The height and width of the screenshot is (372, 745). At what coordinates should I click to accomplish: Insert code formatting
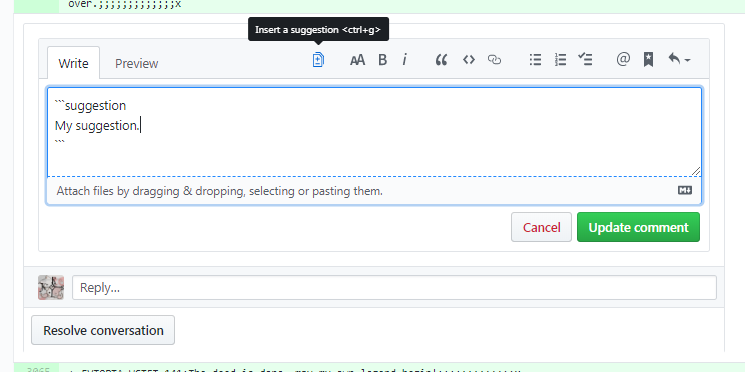469,60
